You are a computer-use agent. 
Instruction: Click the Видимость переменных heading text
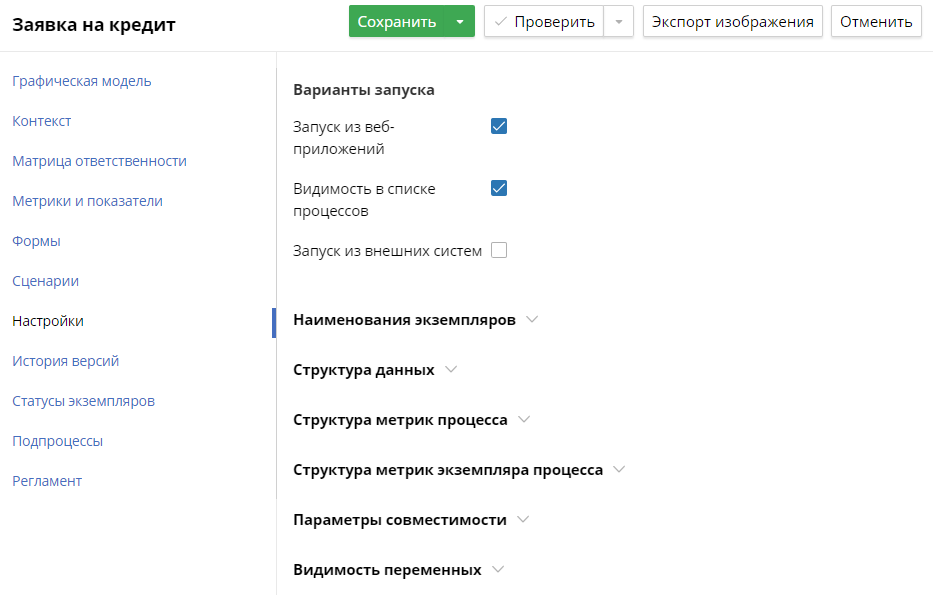pos(387,569)
